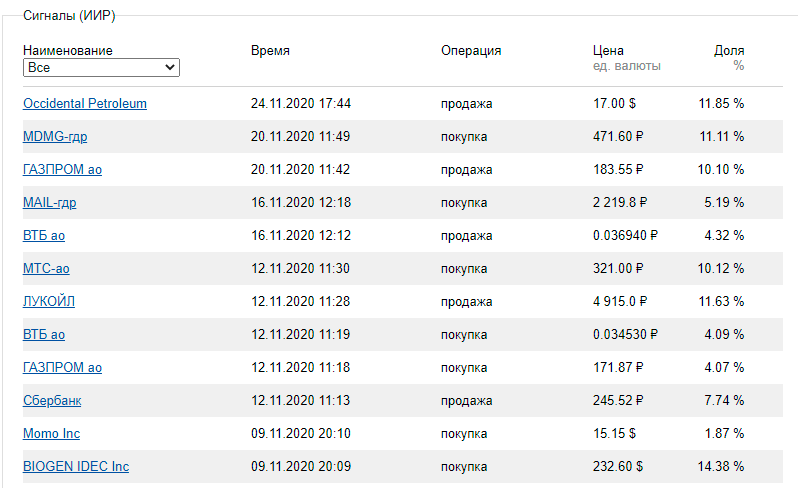Click the 17.00 $ price cell
The image size is (798, 488).
[615, 104]
